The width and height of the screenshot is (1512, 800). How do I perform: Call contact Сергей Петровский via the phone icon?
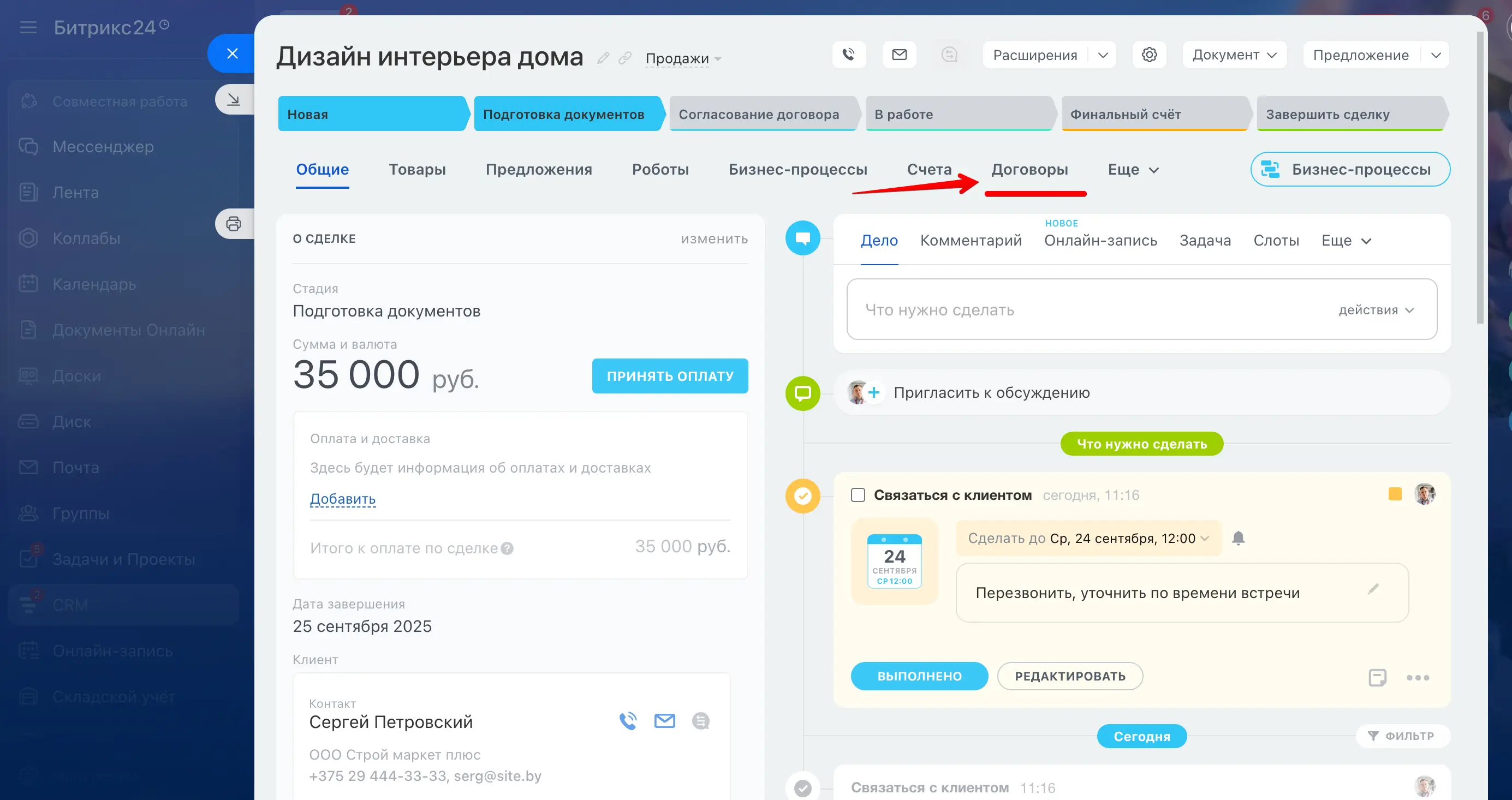tap(628, 721)
